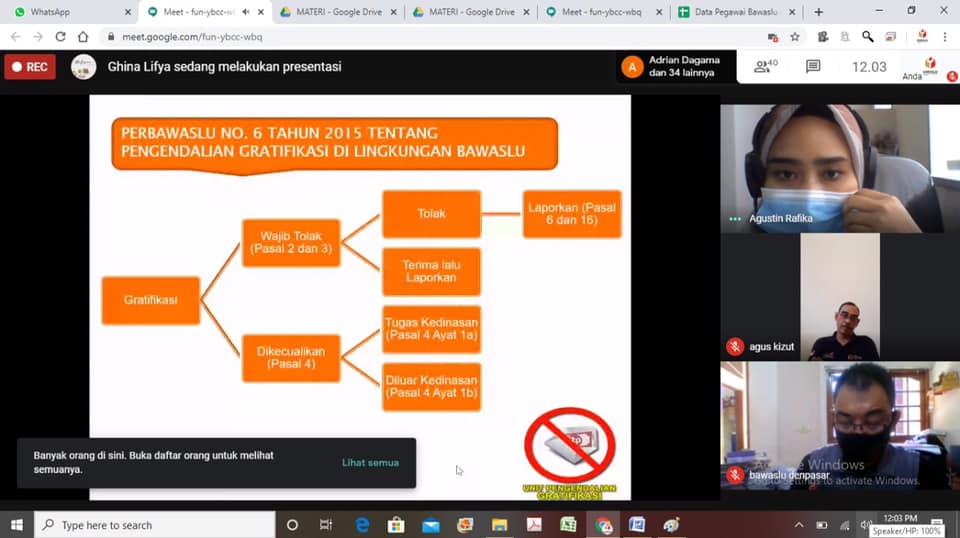Click the muted mic icon beside bawaslu denpasar
Image resolution: width=960 pixels, height=538 pixels.
click(x=735, y=475)
